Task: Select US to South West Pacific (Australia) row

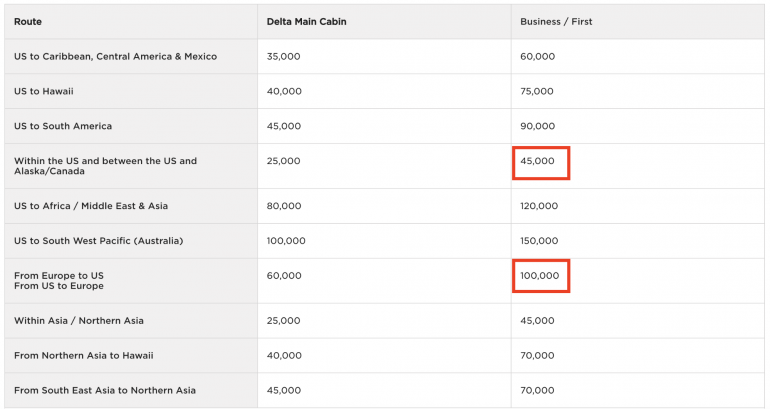Action: [x=99, y=241]
